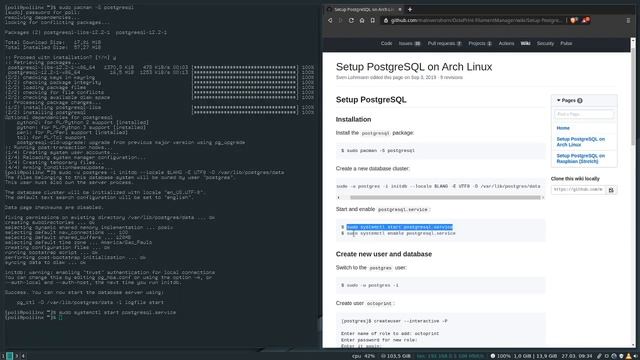This screenshot has height=360, width=640.
Task: Select the Setup PostgreSQL on Arch tab
Action: pyautogui.click(x=363, y=9)
